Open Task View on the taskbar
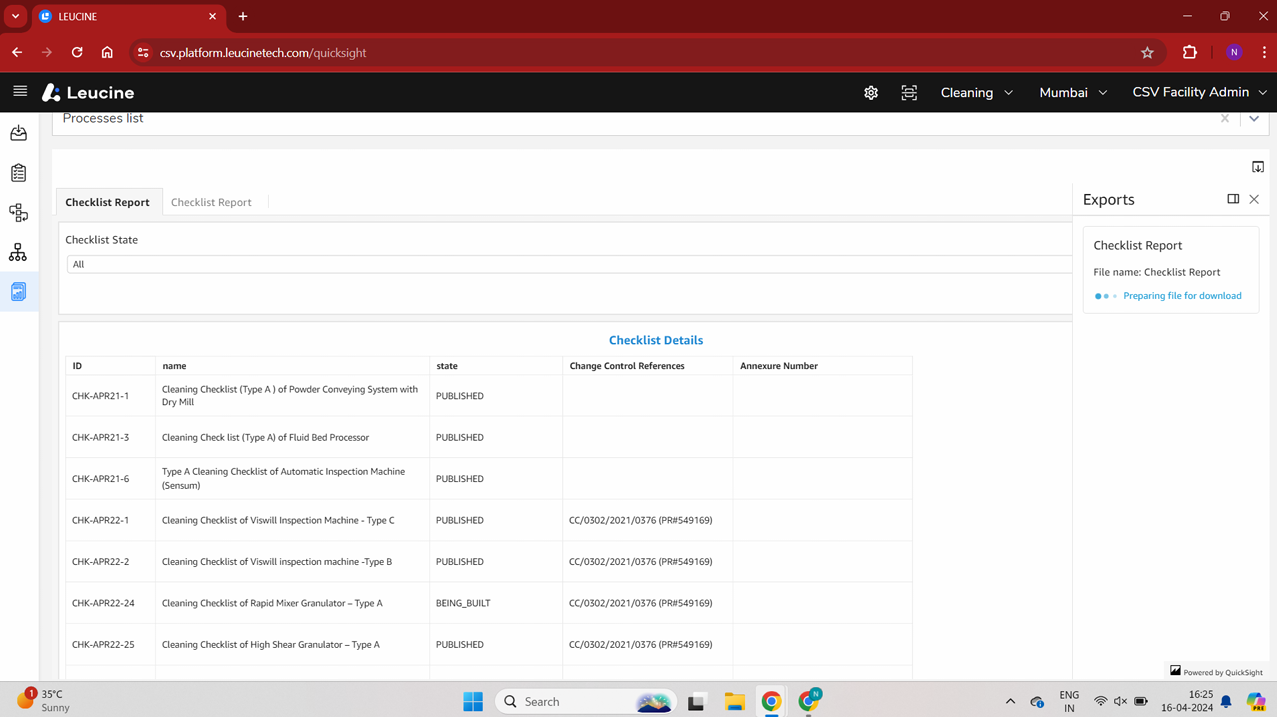This screenshot has height=717, width=1277. [696, 702]
